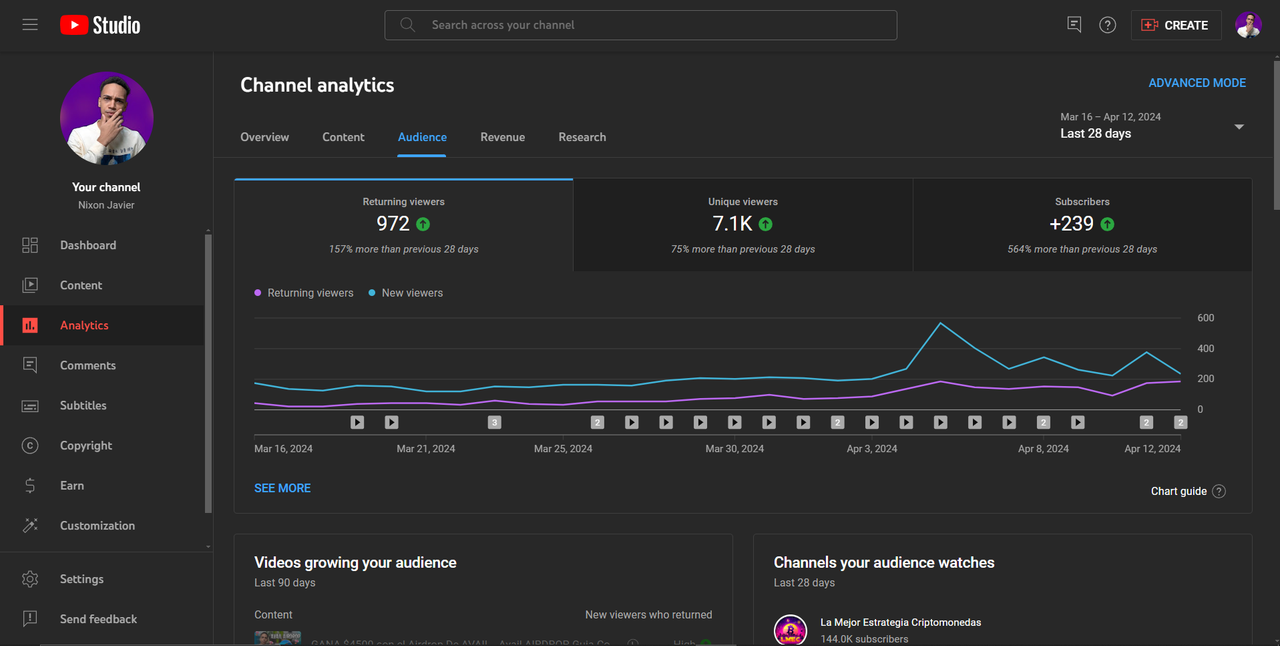Open Settings in the sidebar
Viewport: 1280px width, 646px height.
pyautogui.click(x=102, y=579)
